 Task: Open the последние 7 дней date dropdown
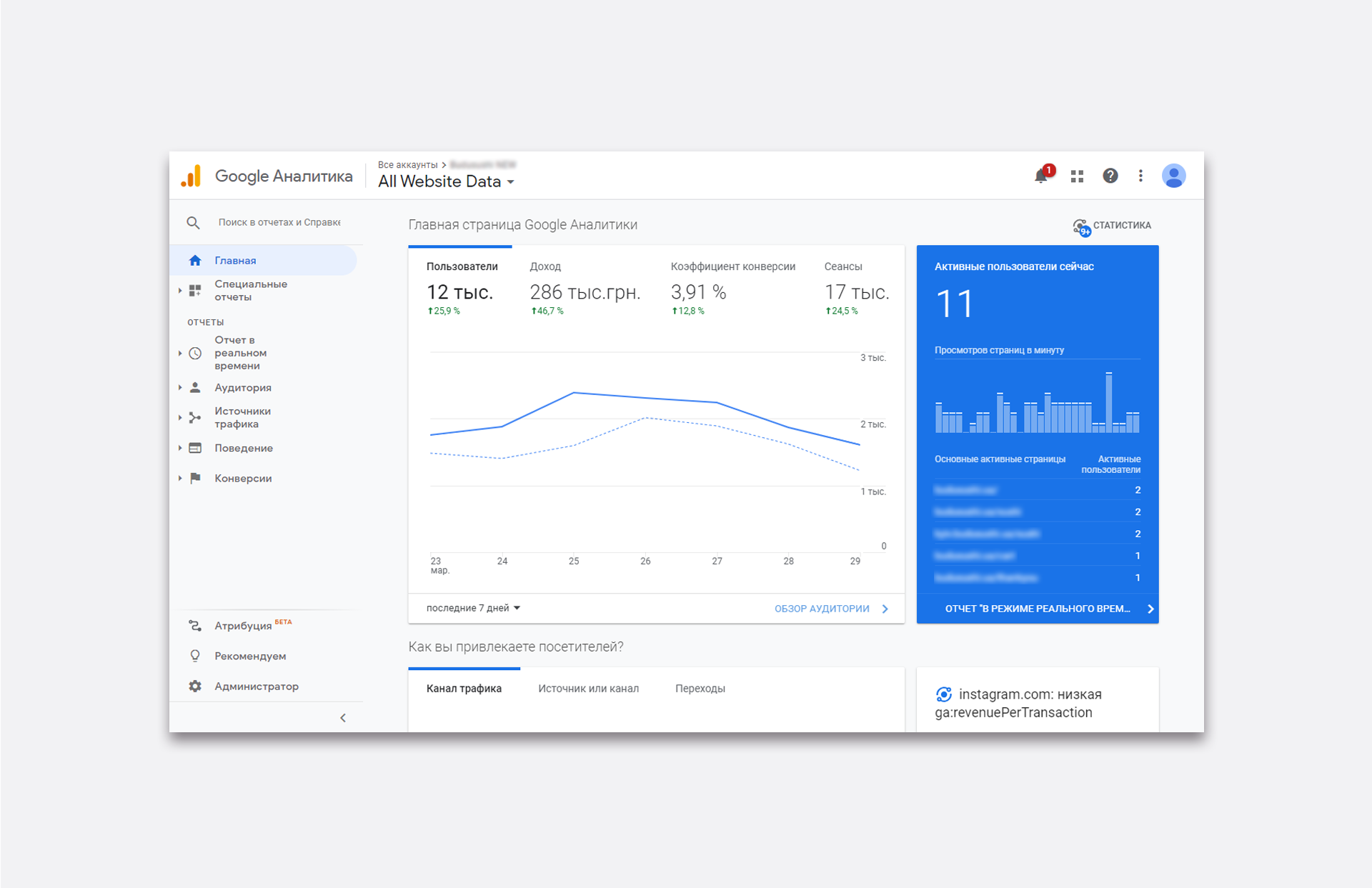coord(473,608)
